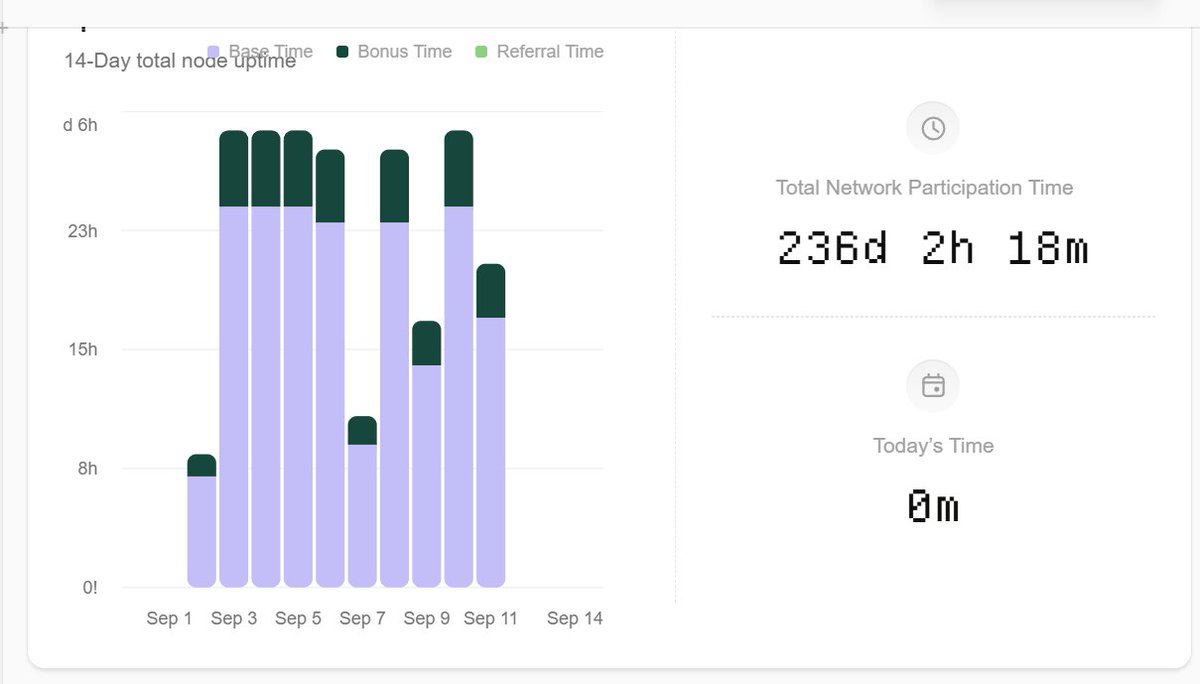
Task: Click the Sep 5 axis label
Action: [x=298, y=618]
